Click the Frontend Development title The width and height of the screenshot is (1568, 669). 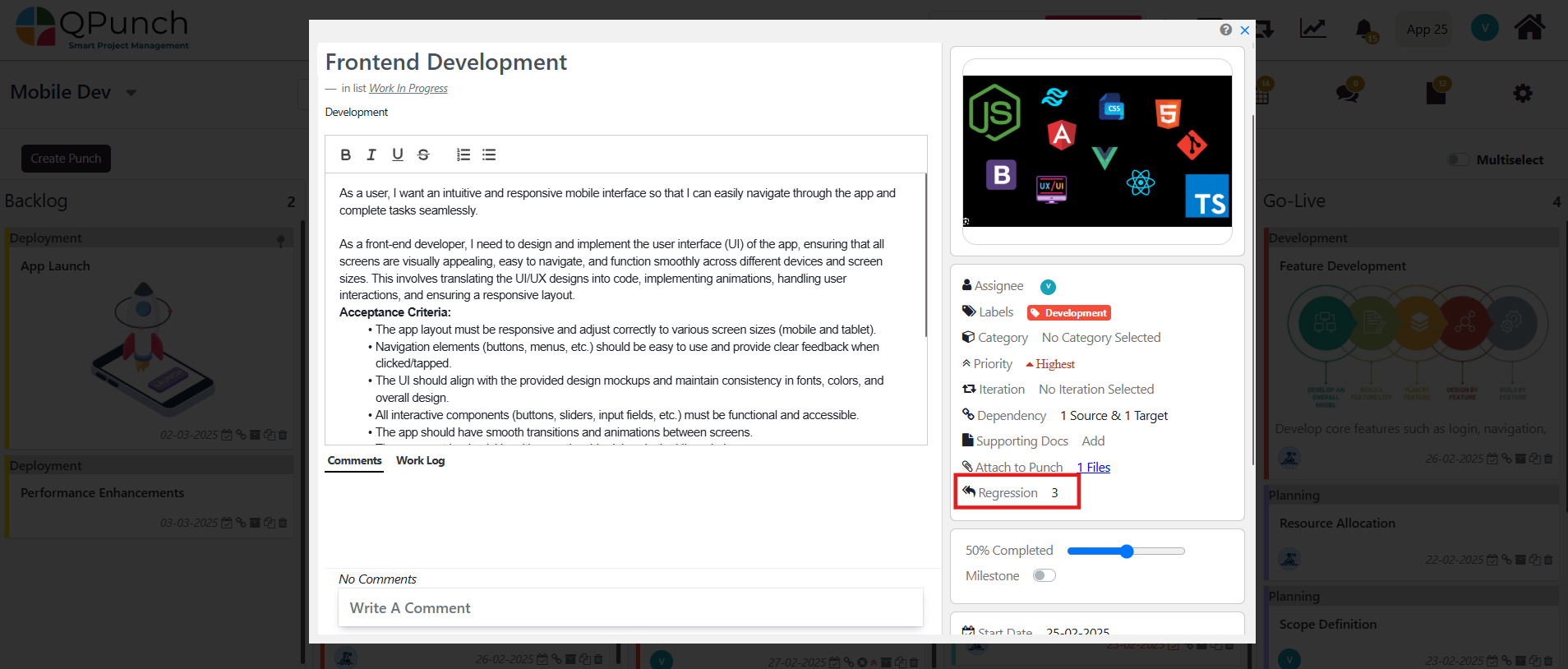pyautogui.click(x=445, y=62)
